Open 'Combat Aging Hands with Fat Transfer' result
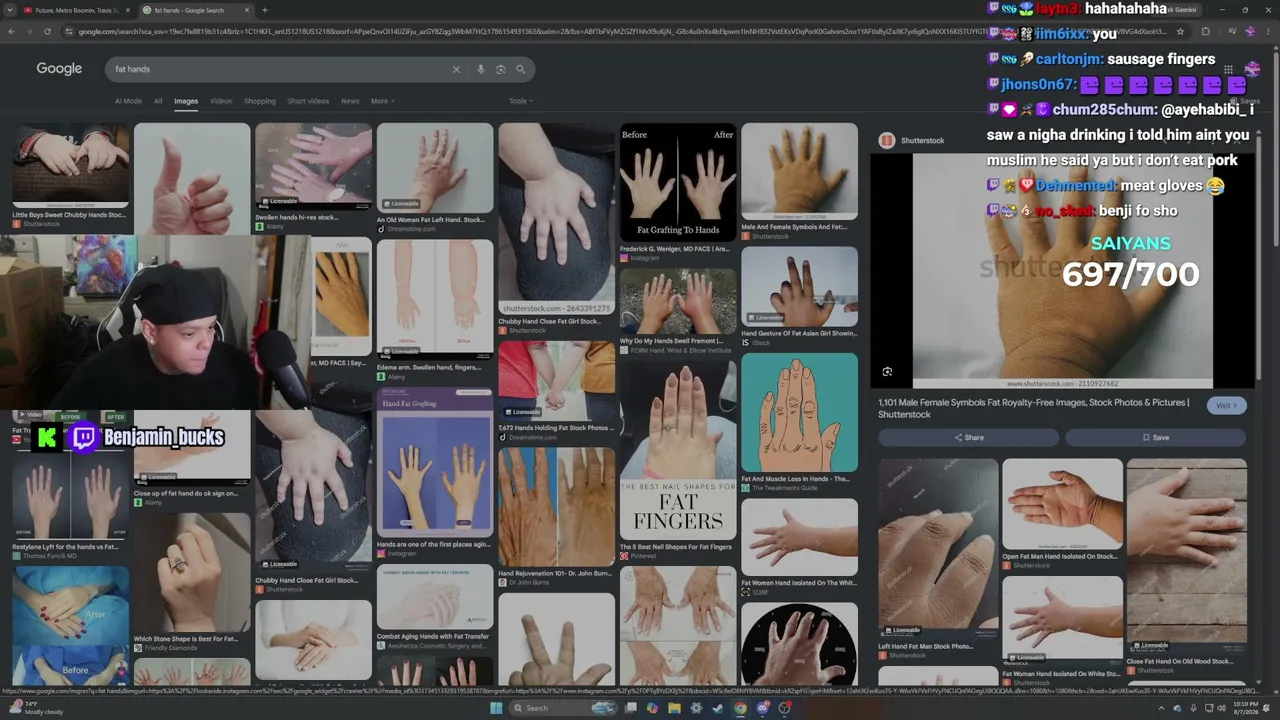 [435, 597]
